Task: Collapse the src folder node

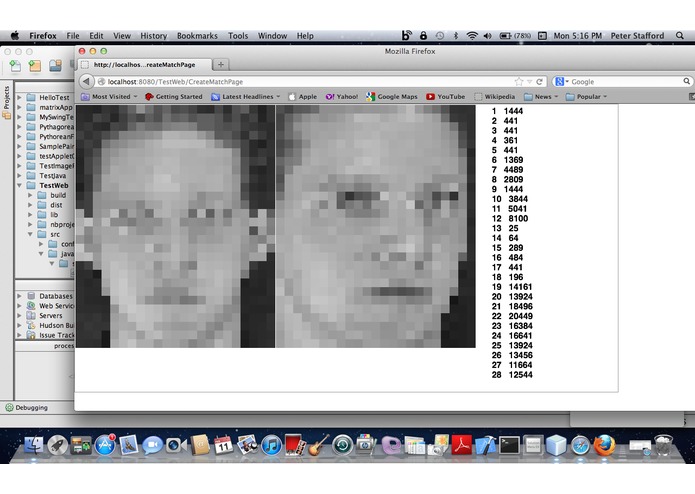Action: click(x=30, y=234)
